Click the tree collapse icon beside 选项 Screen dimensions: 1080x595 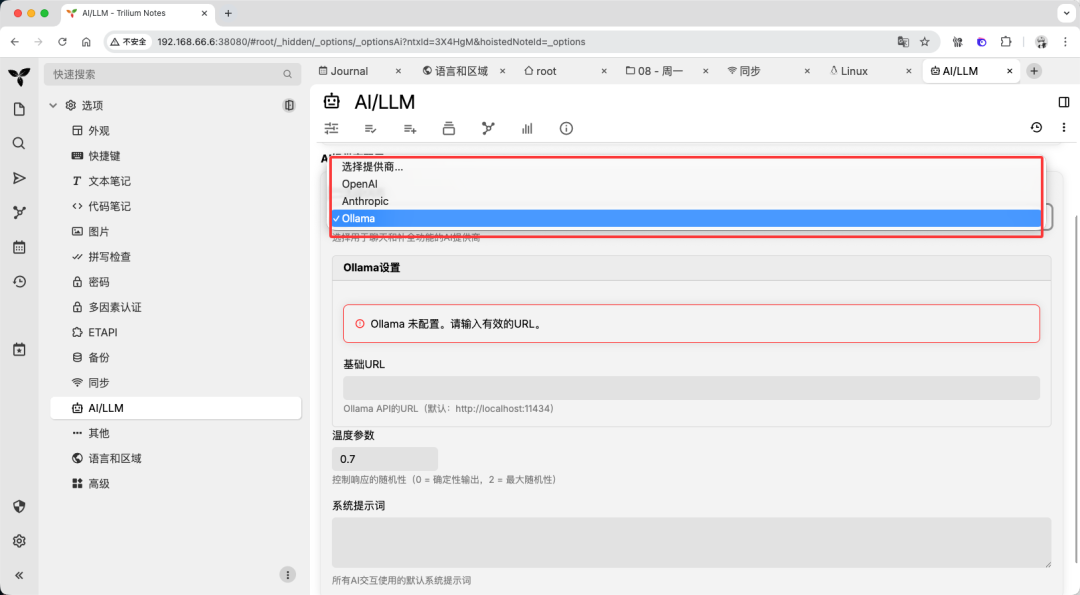pyautogui.click(x=289, y=105)
